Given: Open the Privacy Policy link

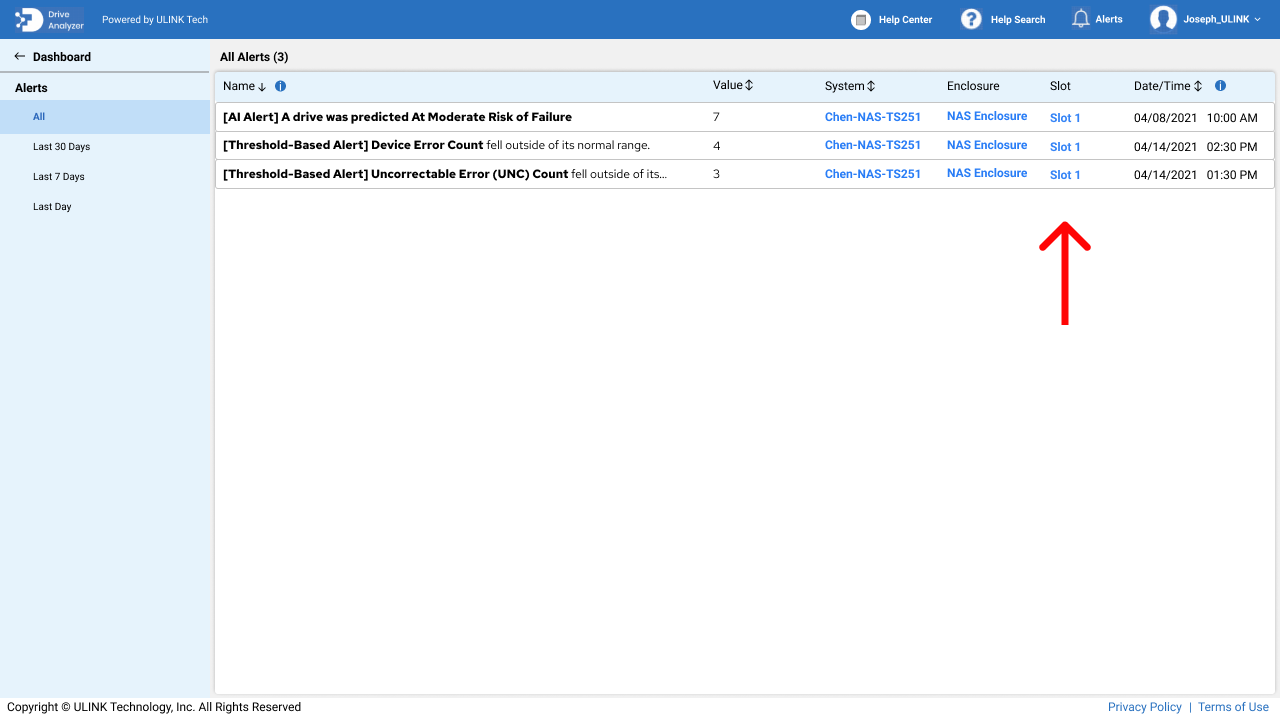Looking at the screenshot, I should tap(1144, 707).
